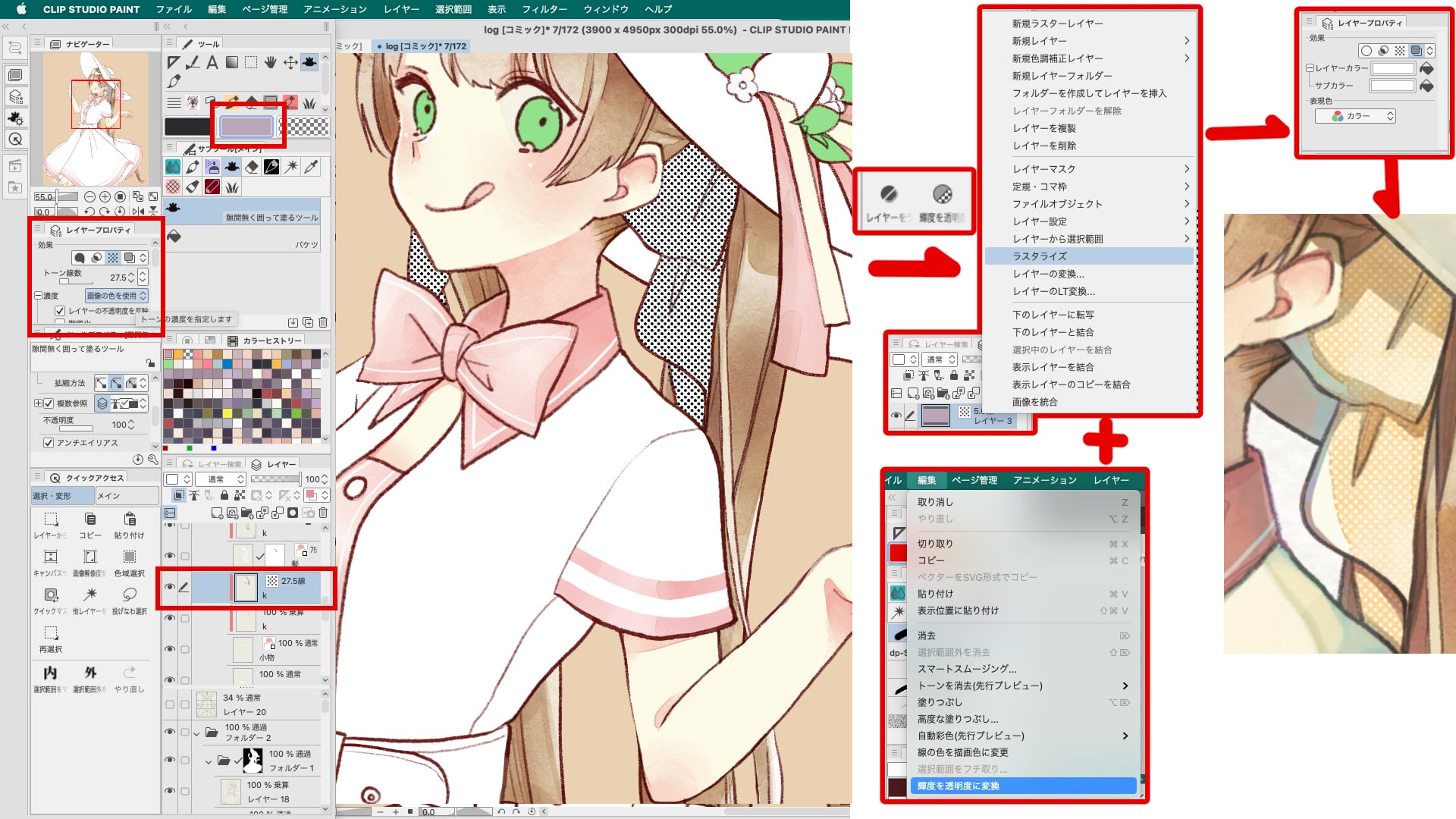The width and height of the screenshot is (1456, 819).
Task: Select the バケツ sub tool
Action: click(x=242, y=239)
